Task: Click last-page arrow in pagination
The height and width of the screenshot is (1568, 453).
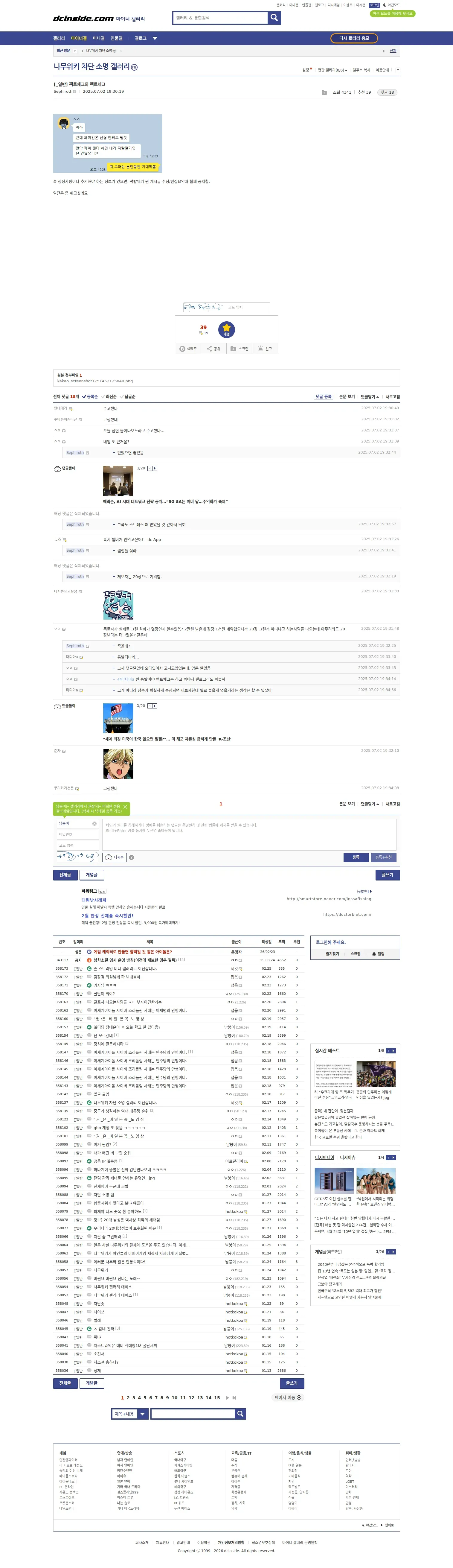Action: [234, 1397]
